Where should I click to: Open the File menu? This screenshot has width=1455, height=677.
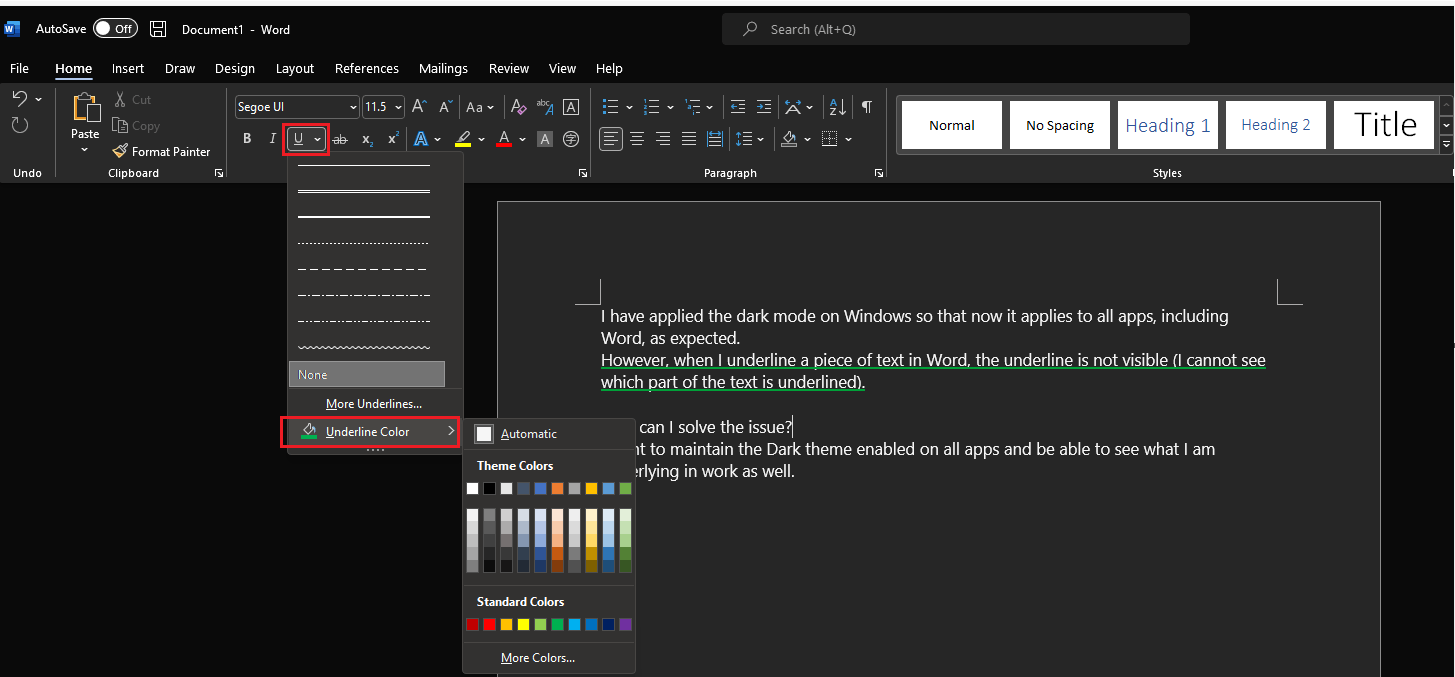19,68
